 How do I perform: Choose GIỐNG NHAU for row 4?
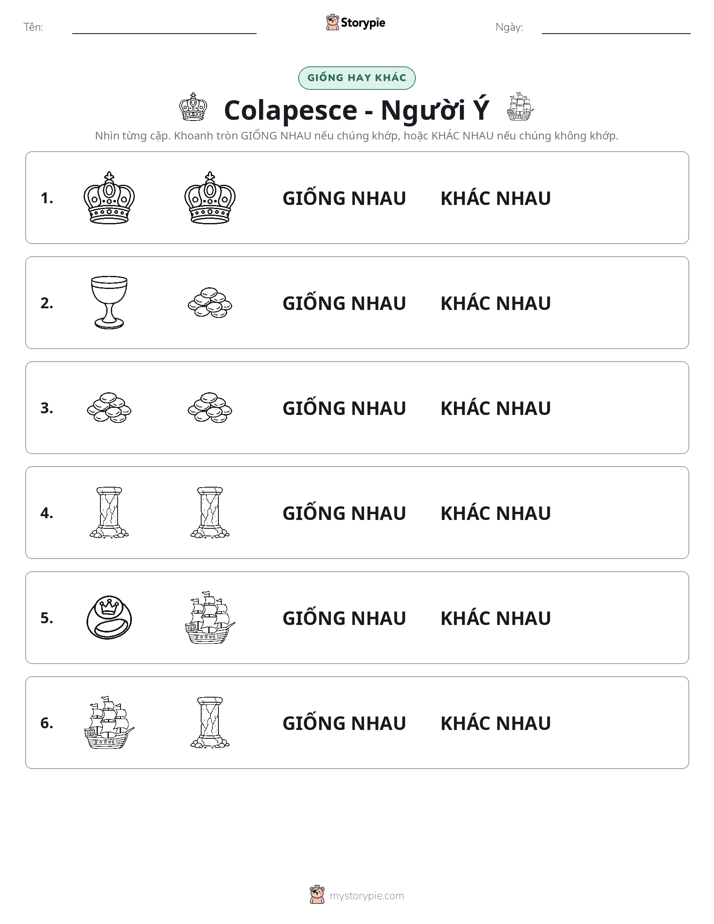coord(344,513)
